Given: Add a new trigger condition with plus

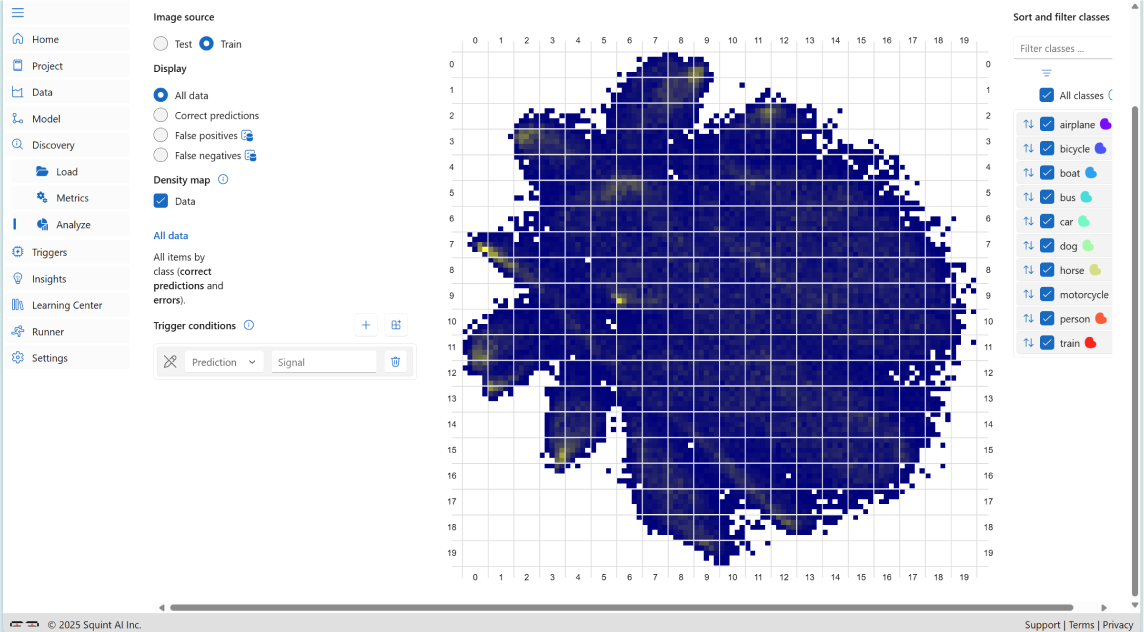Looking at the screenshot, I should (366, 325).
